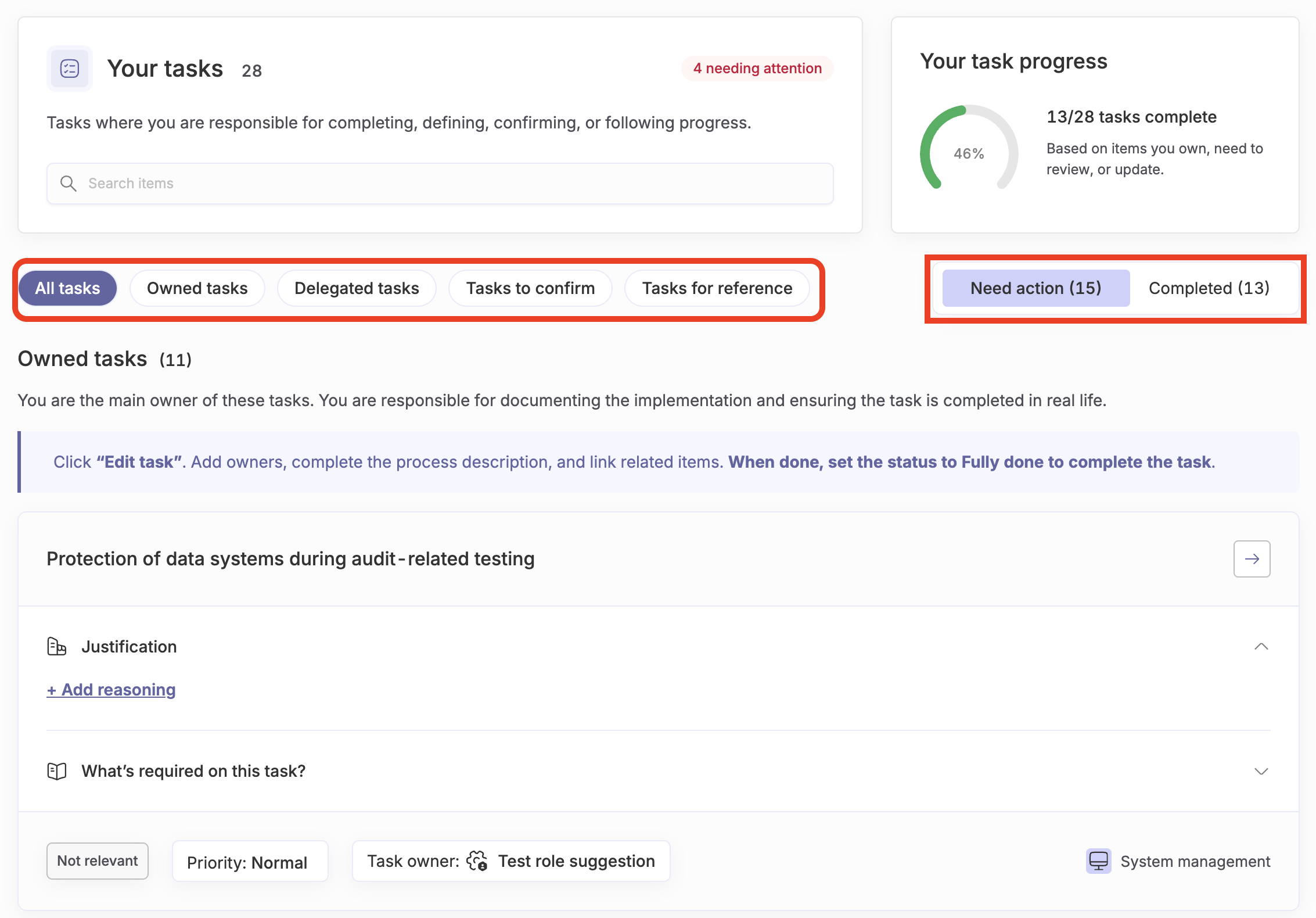The image size is (1316, 918).
Task: Click 13/28 tasks complete text
Action: point(1131,117)
